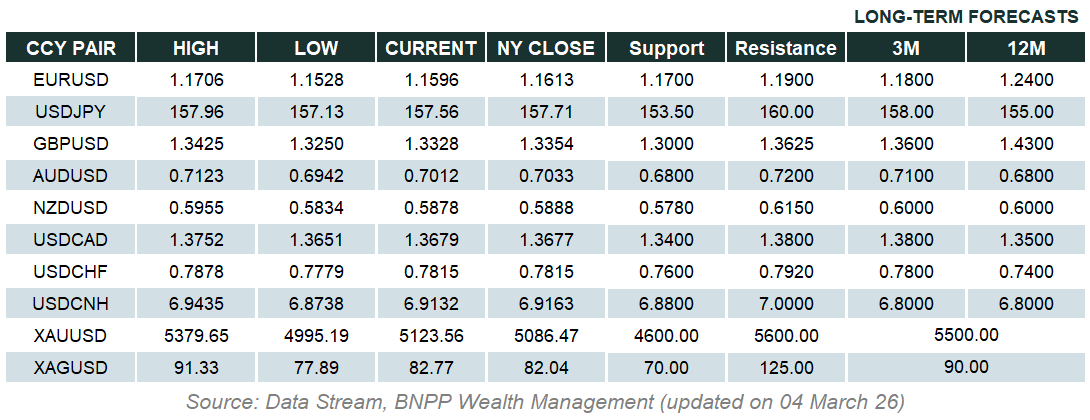Click the XAUUSD current price 5123.56
Image resolution: width=1090 pixels, height=420 pixels.
click(431, 335)
